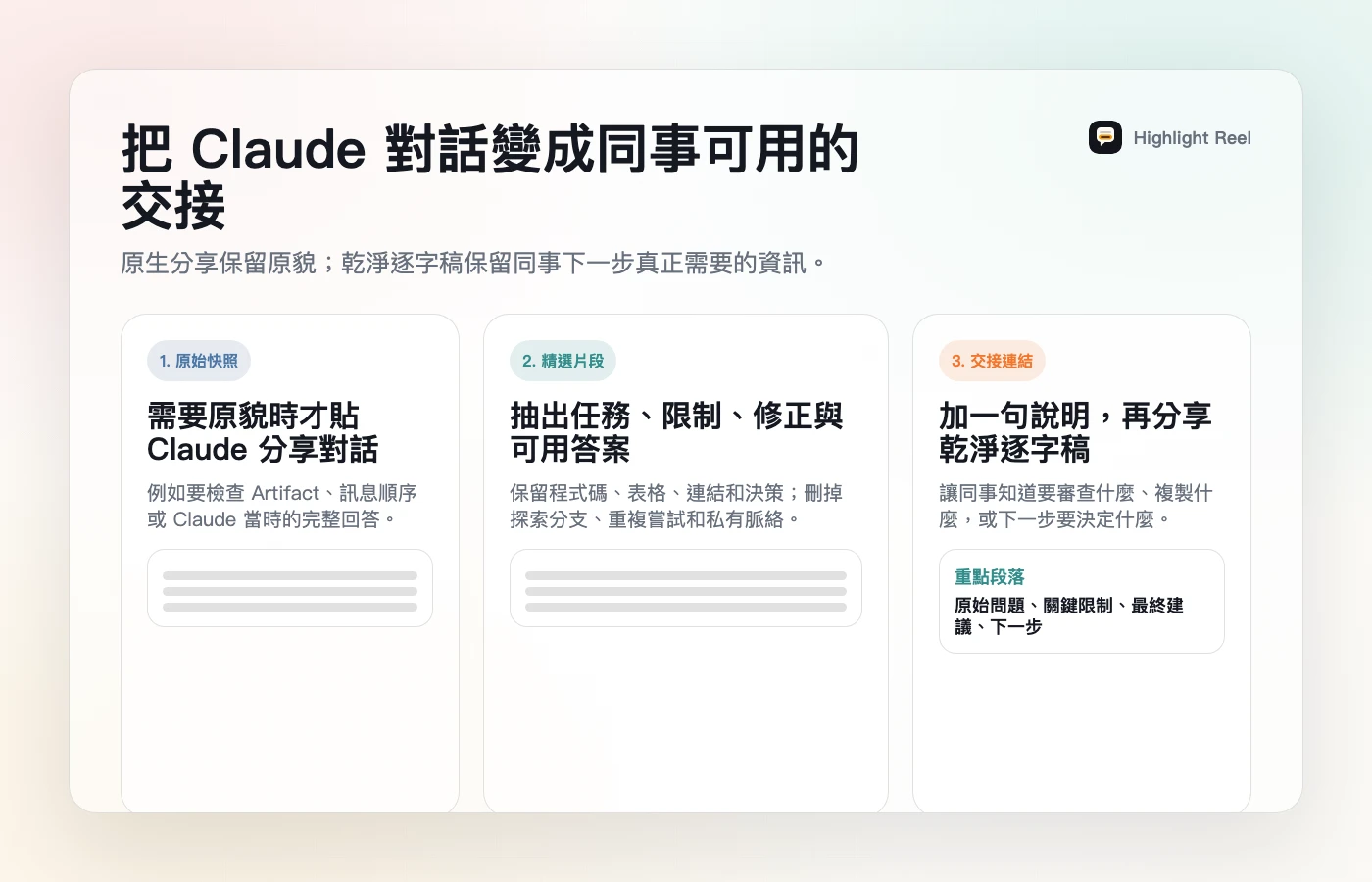Select the 2. 精選片段 step badge

563,361
